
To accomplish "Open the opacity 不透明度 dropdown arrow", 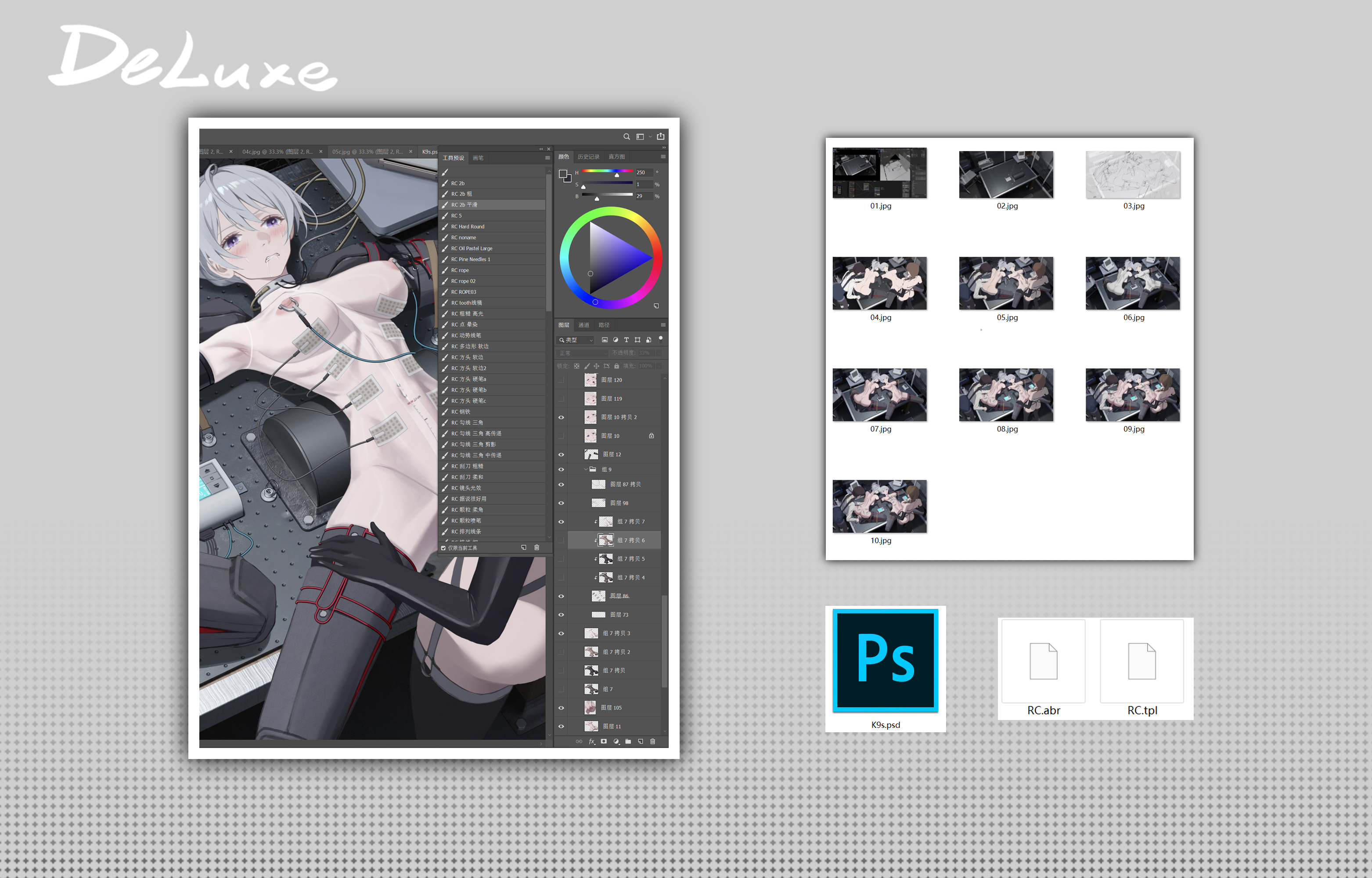I will pos(660,353).
